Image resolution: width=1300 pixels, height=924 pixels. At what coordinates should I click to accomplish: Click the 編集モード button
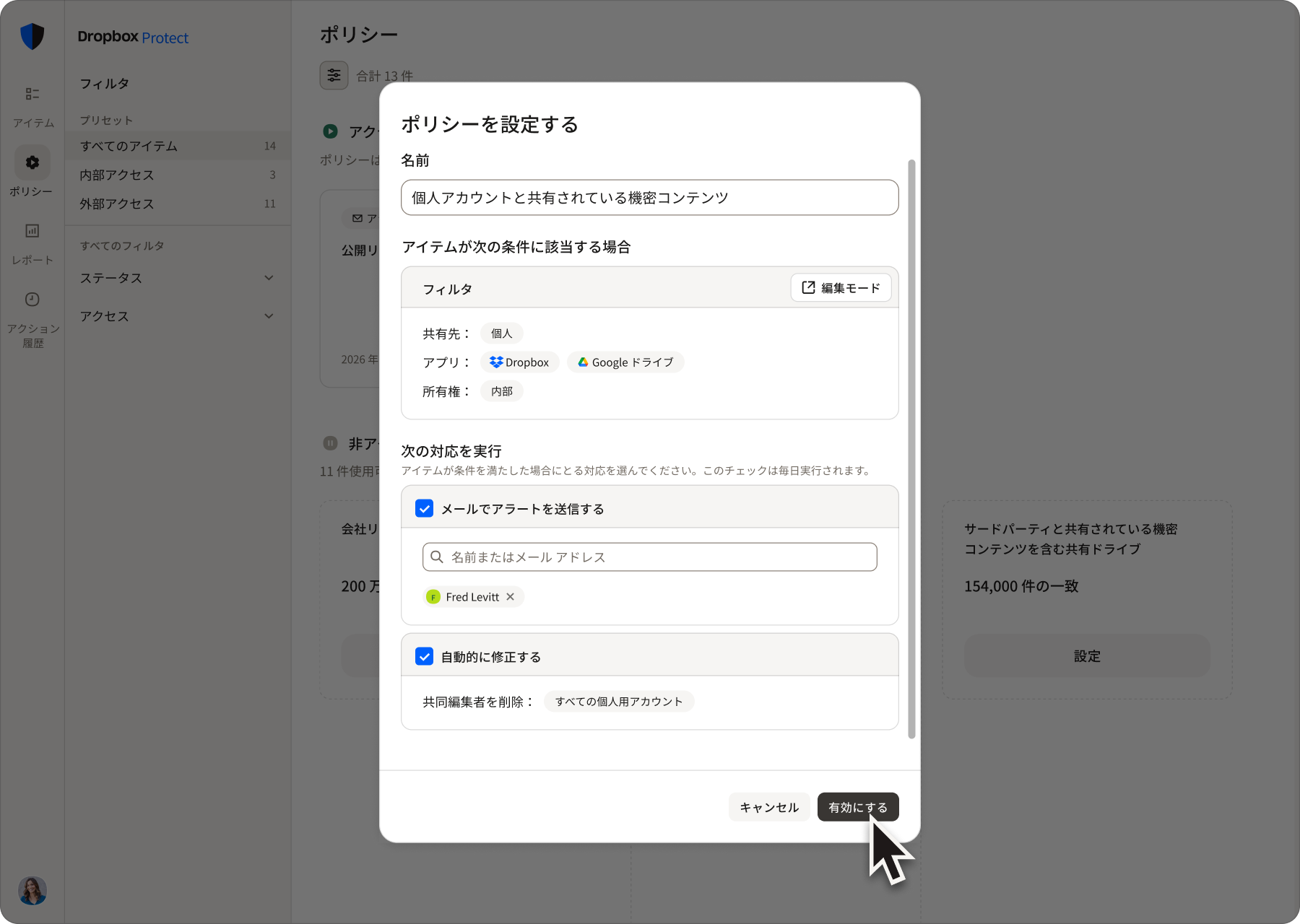pos(841,287)
